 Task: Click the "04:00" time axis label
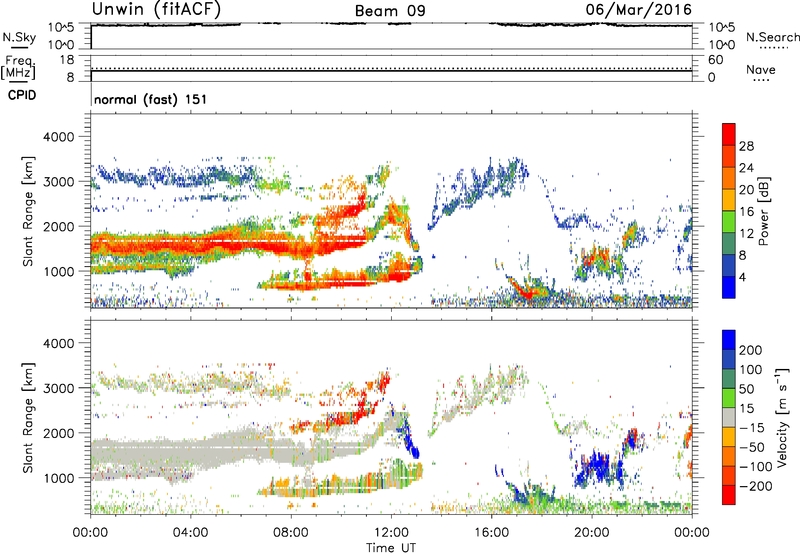190,533
